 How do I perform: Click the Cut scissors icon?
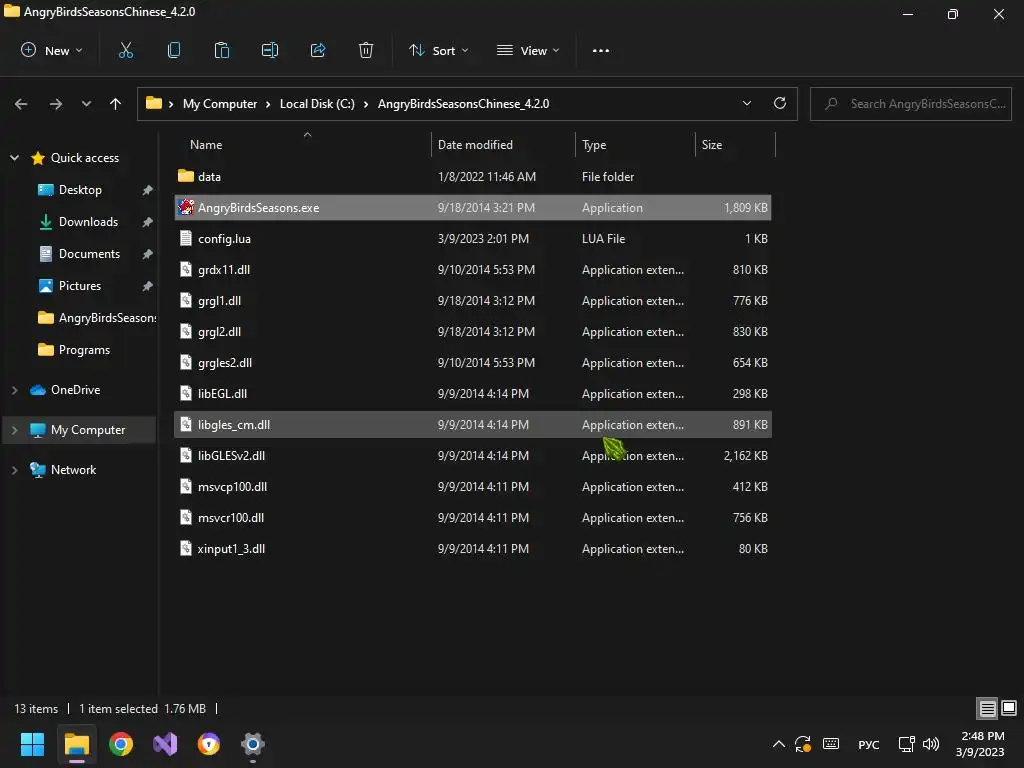tap(125, 50)
